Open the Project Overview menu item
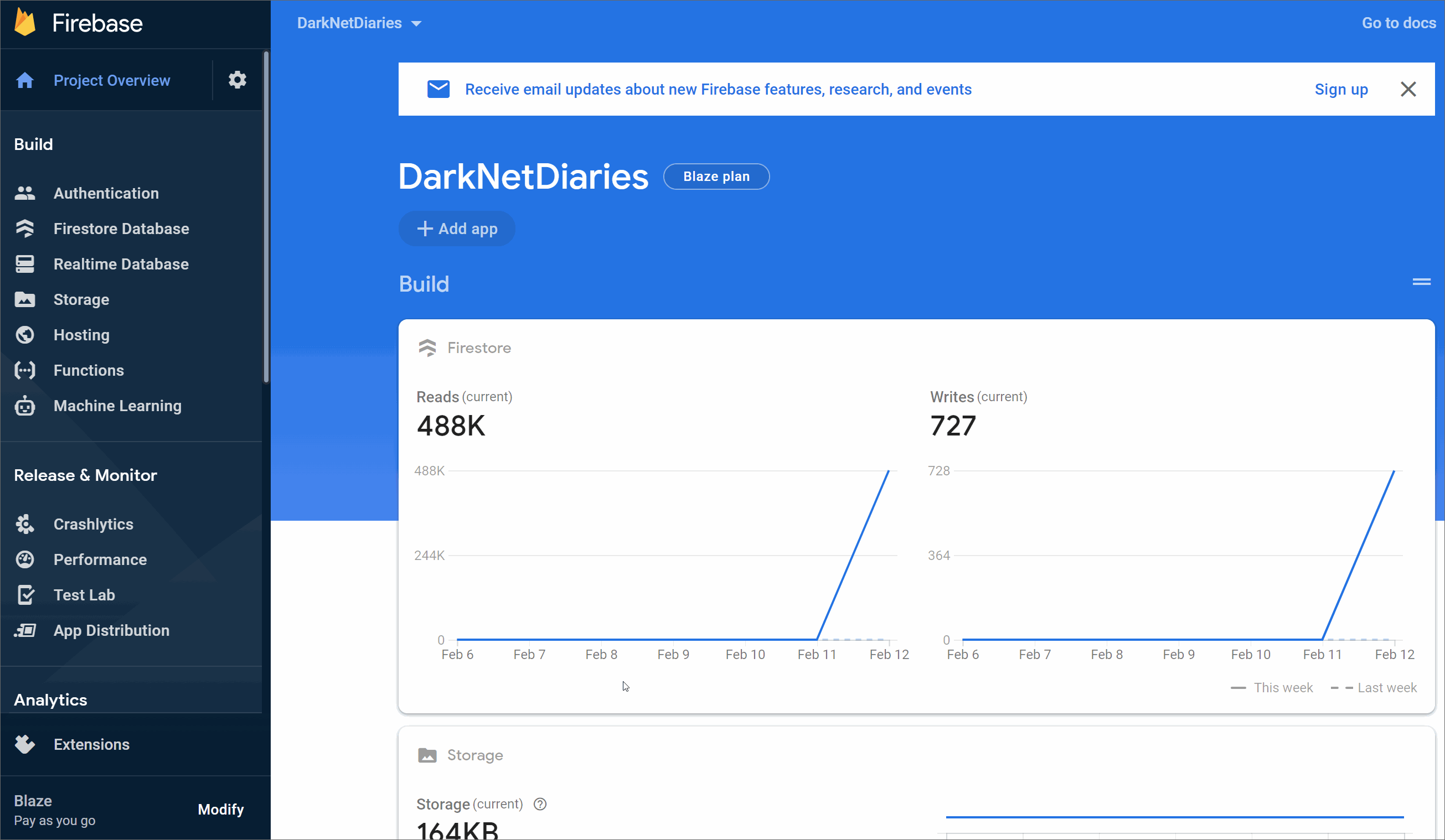 (111, 80)
